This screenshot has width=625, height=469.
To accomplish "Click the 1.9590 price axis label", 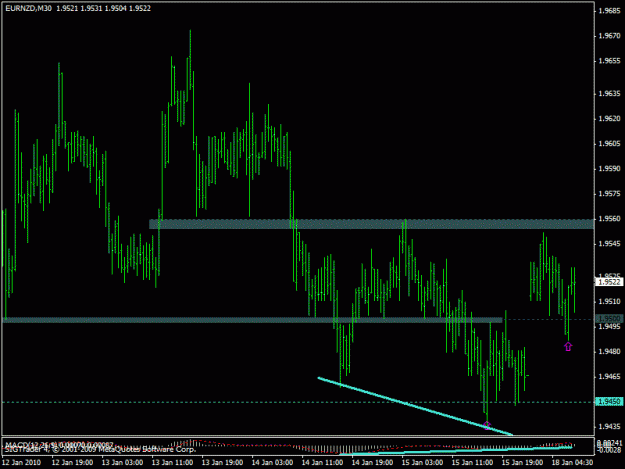I will pos(609,169).
